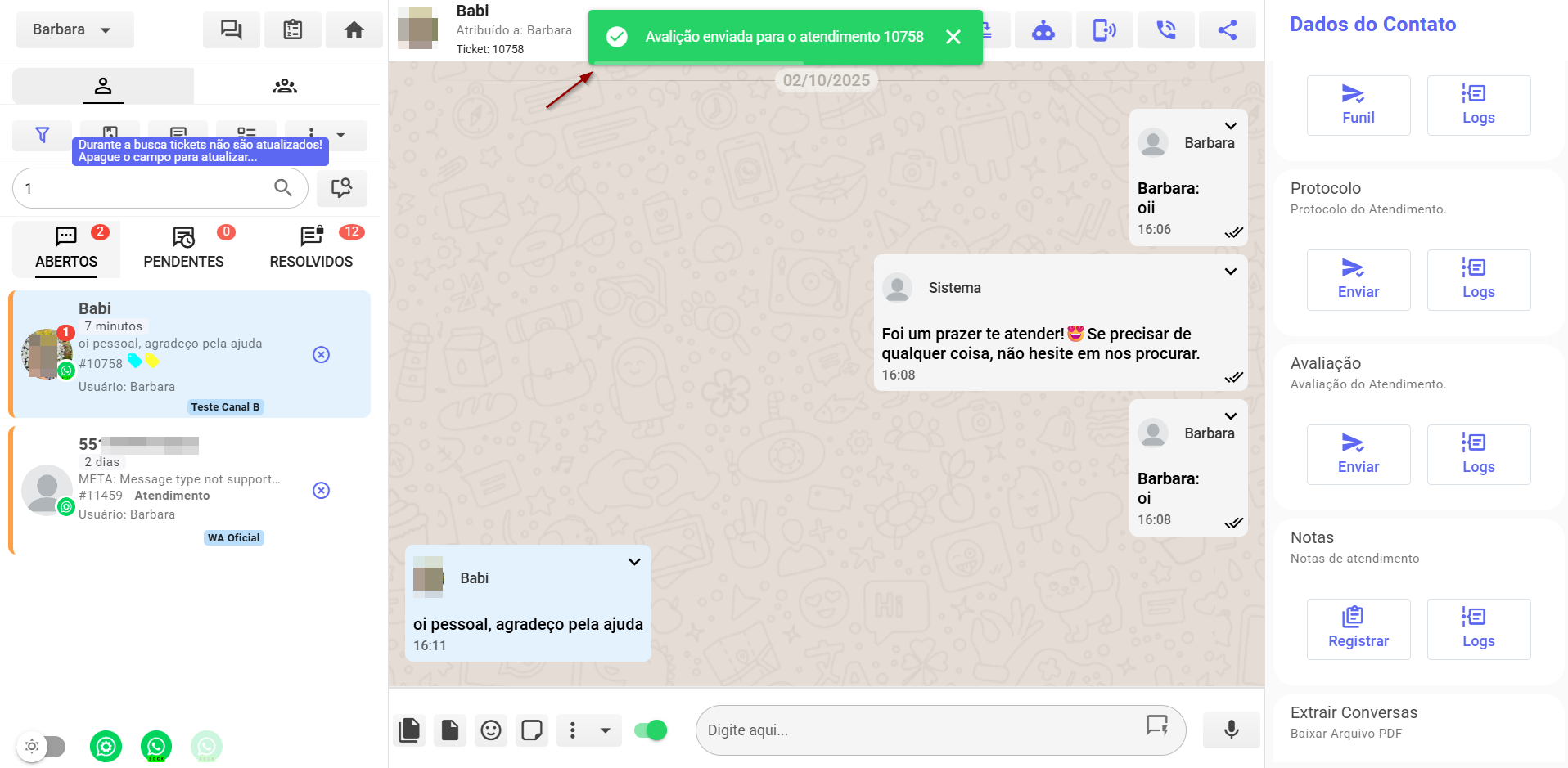Open the RESOLVIDOS tab
This screenshot has height=768, width=1568.
point(311,249)
